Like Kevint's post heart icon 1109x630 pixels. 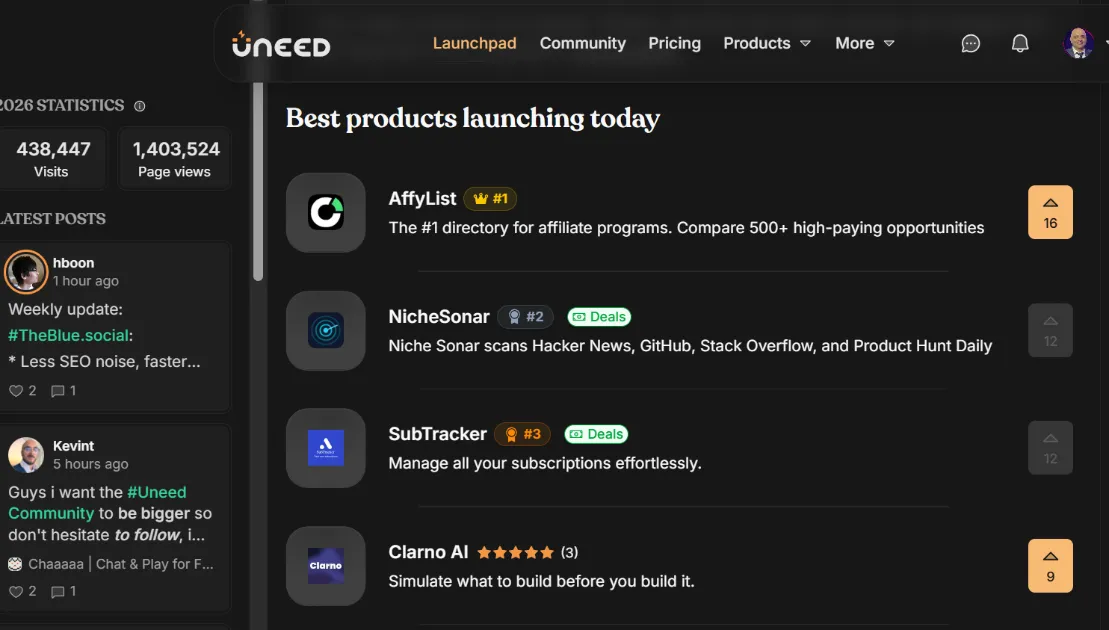[x=16, y=591]
